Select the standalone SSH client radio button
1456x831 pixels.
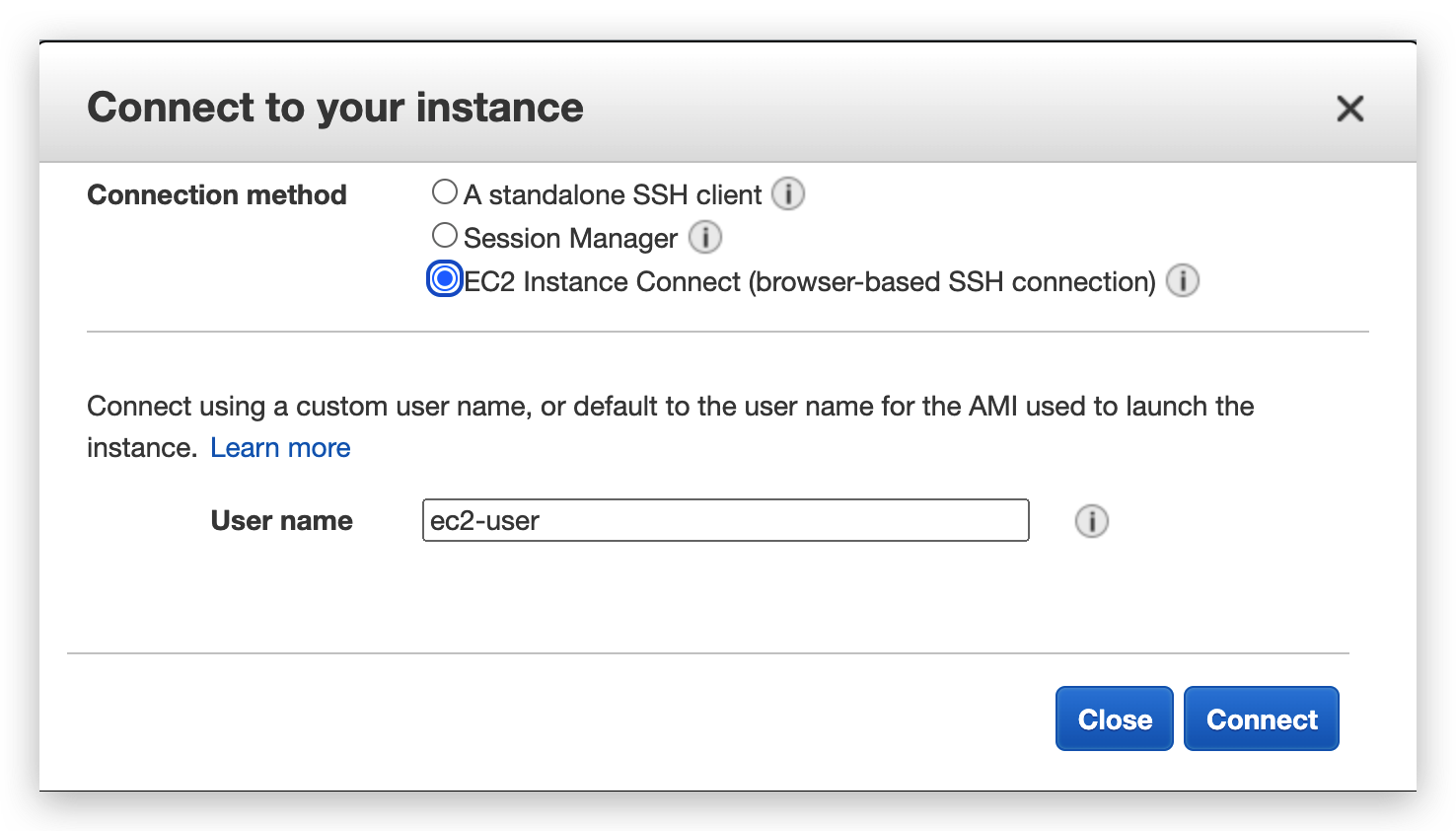445,191
